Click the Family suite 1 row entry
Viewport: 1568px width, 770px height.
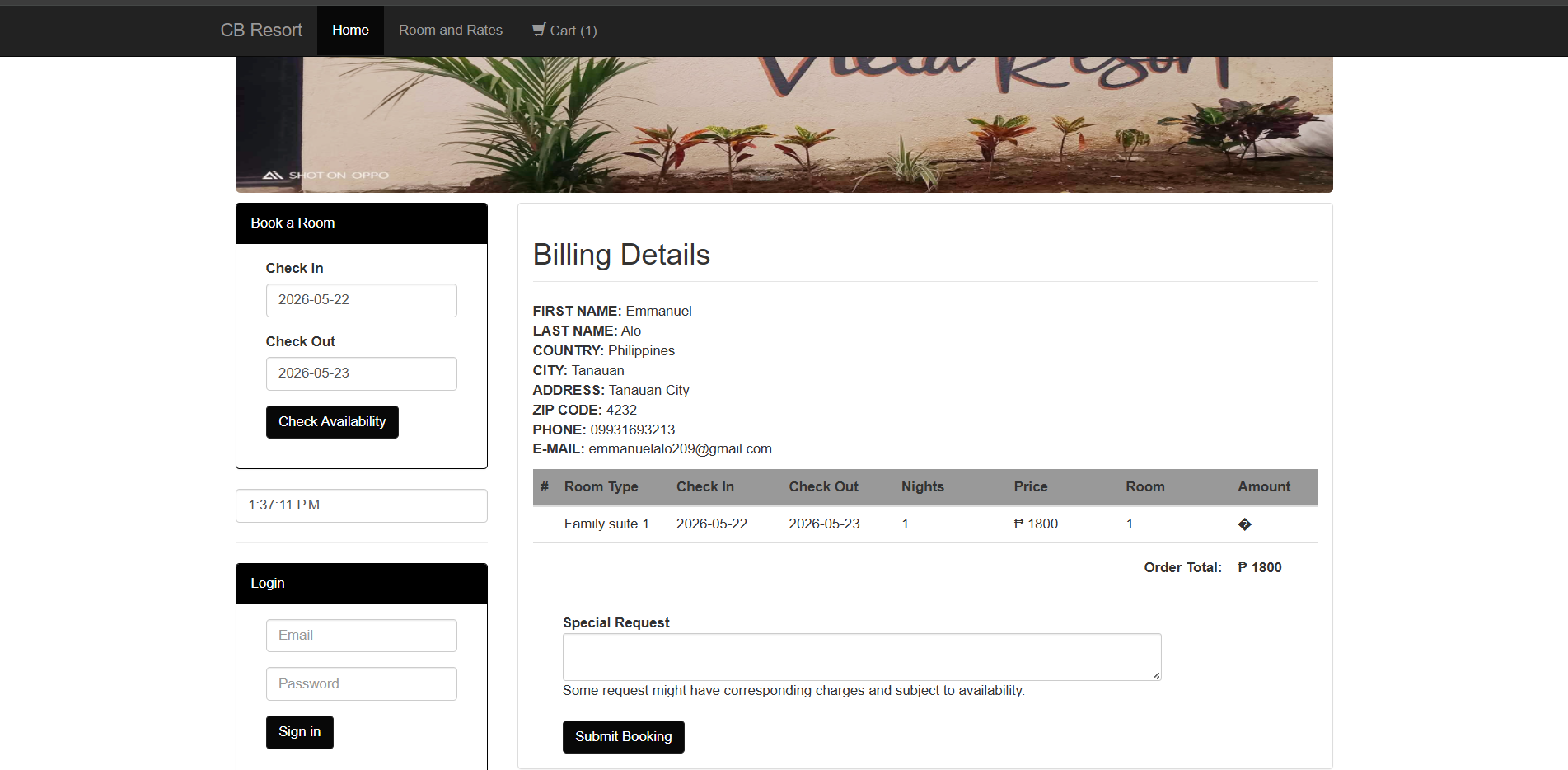point(606,524)
